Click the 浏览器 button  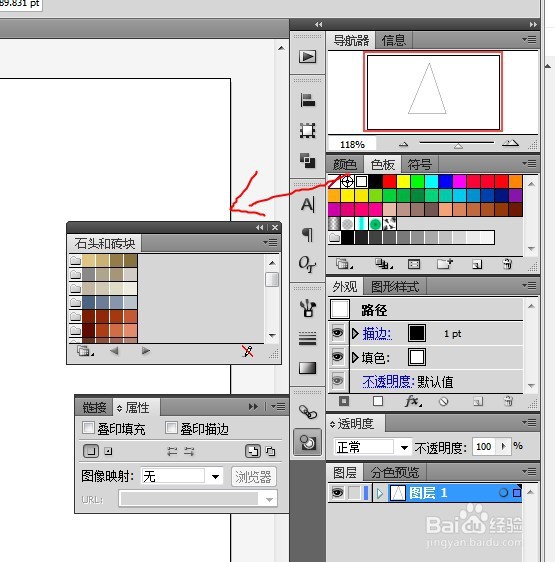253,476
